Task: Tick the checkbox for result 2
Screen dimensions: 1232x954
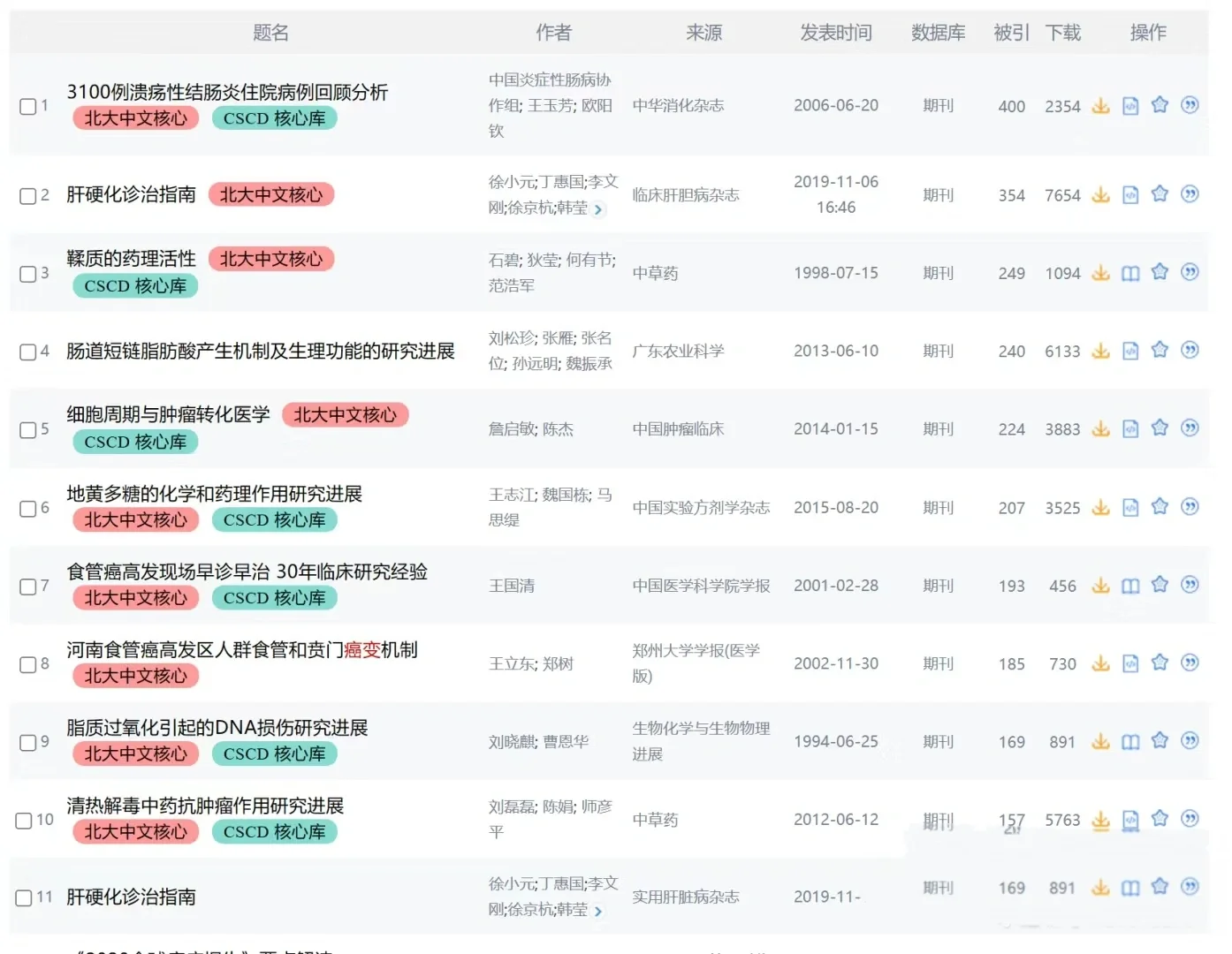Action: coord(28,195)
